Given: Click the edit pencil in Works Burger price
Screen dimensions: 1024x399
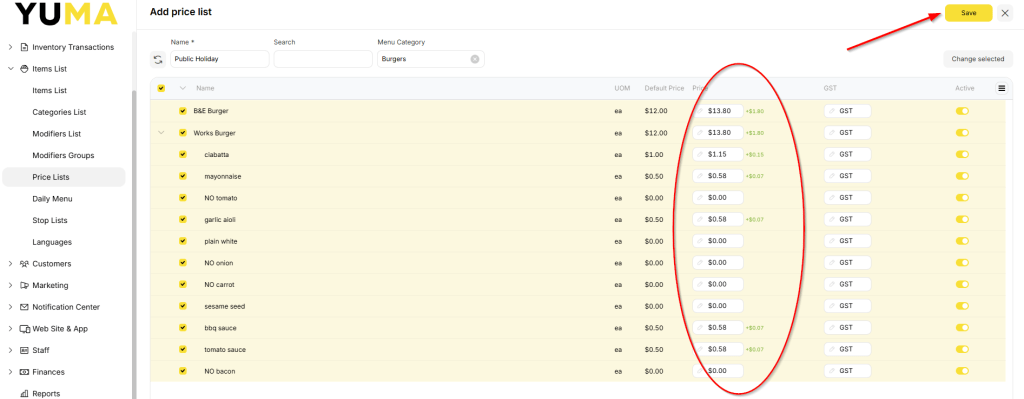Looking at the screenshot, I should pyautogui.click(x=700, y=133).
